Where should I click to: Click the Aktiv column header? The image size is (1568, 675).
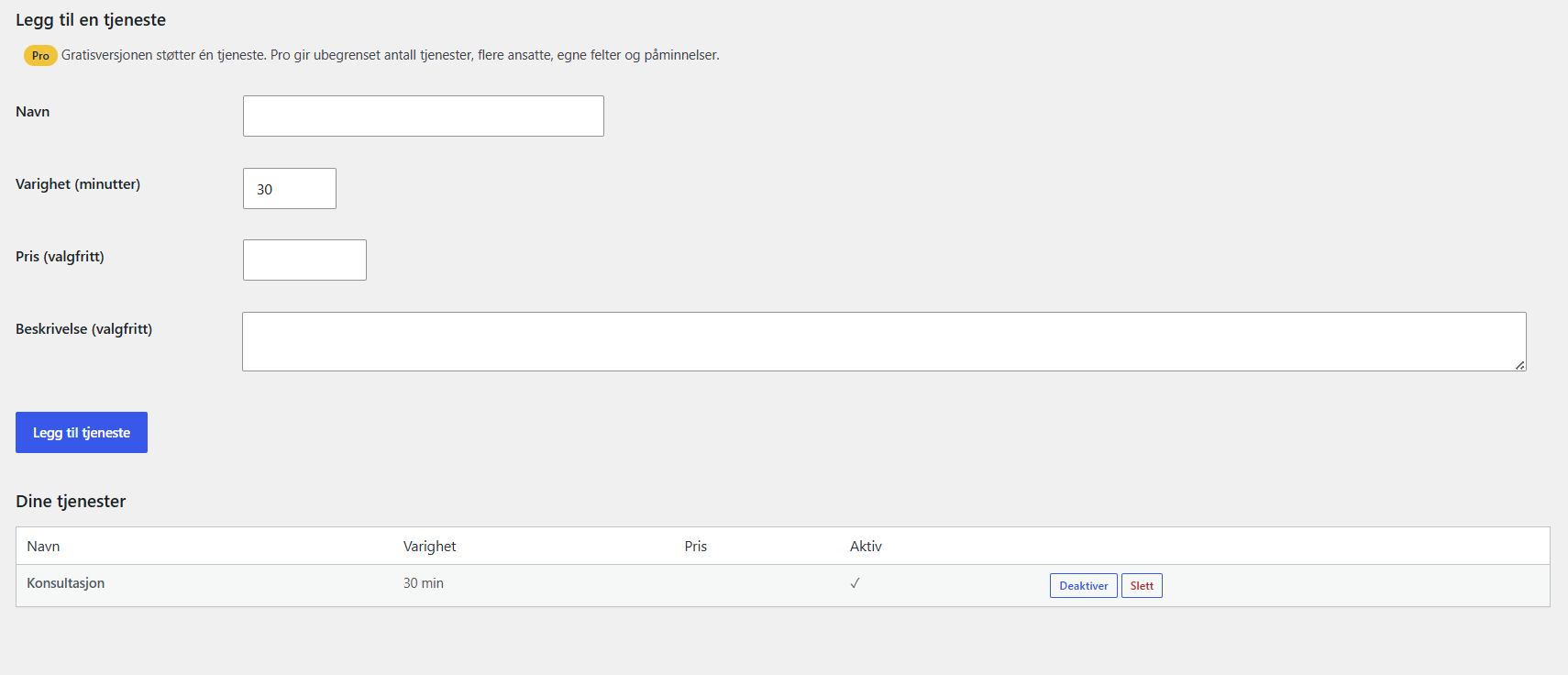(866, 546)
